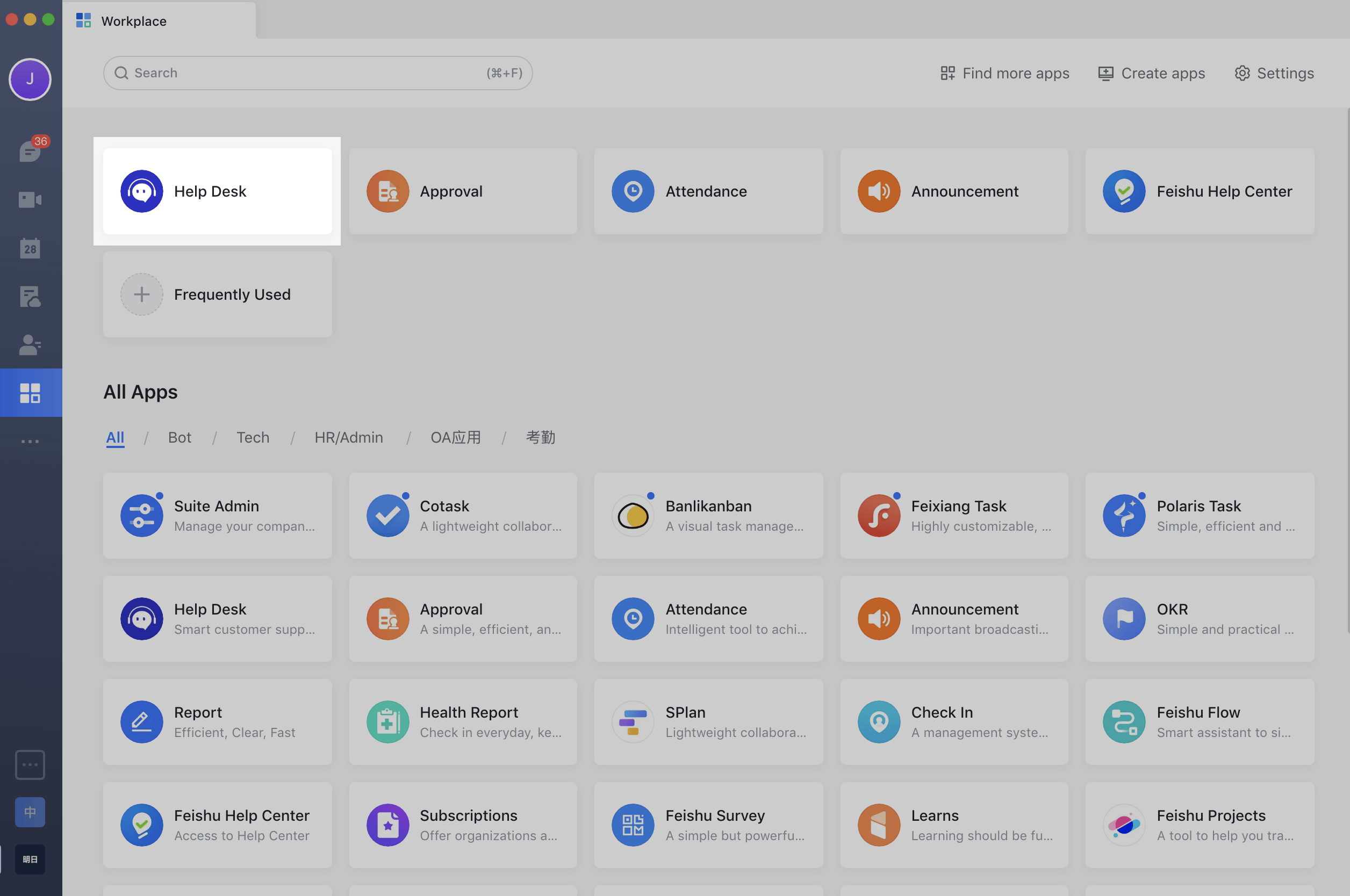This screenshot has width=1350, height=896.
Task: Click the vertical scrollbar on right edge
Action: tap(1348, 371)
